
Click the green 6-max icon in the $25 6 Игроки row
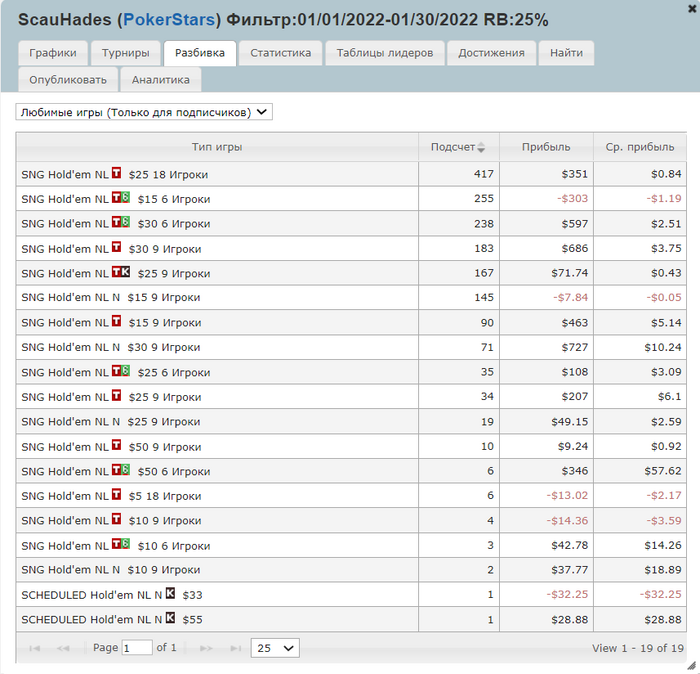click(x=125, y=370)
